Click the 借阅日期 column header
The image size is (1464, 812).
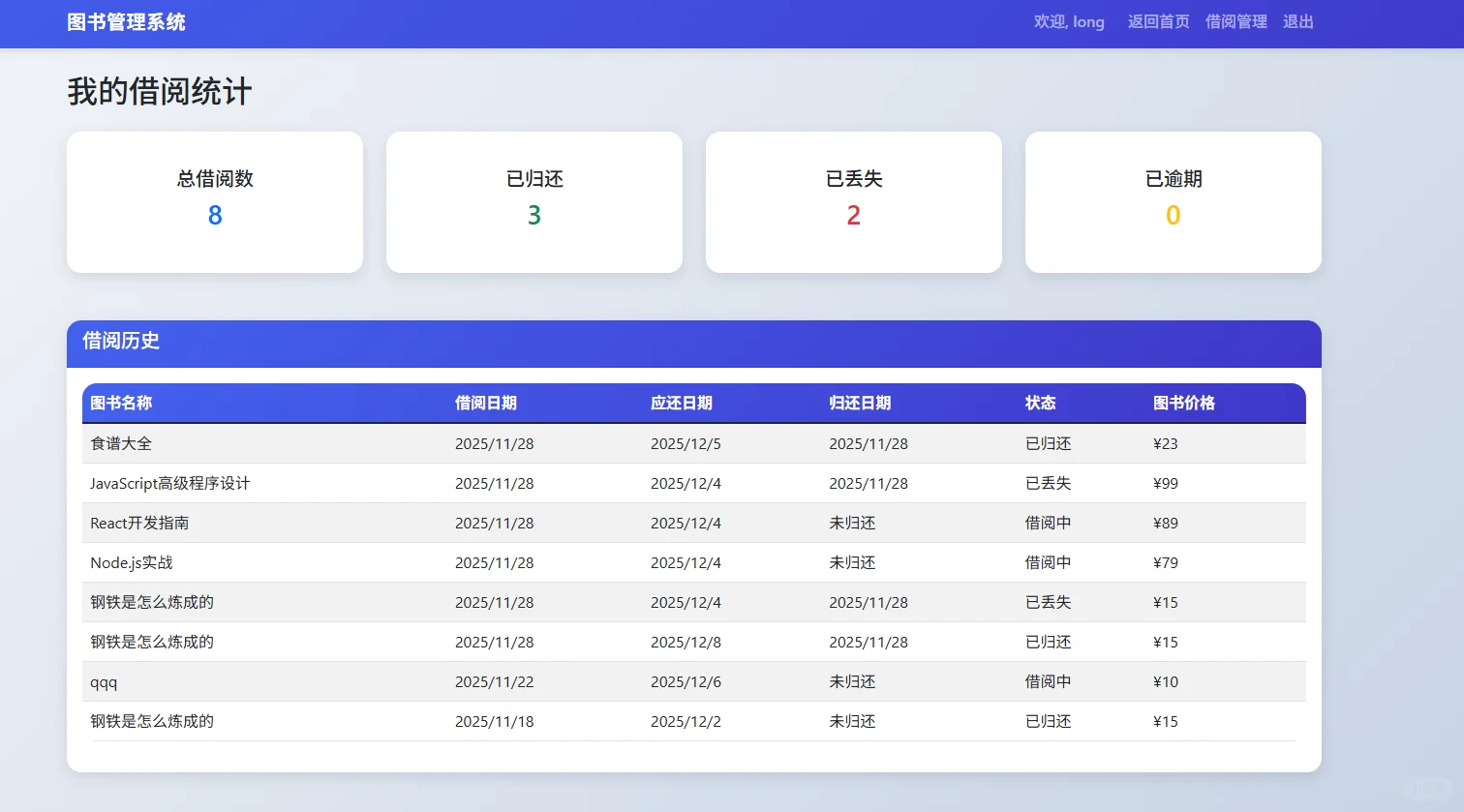click(x=485, y=403)
